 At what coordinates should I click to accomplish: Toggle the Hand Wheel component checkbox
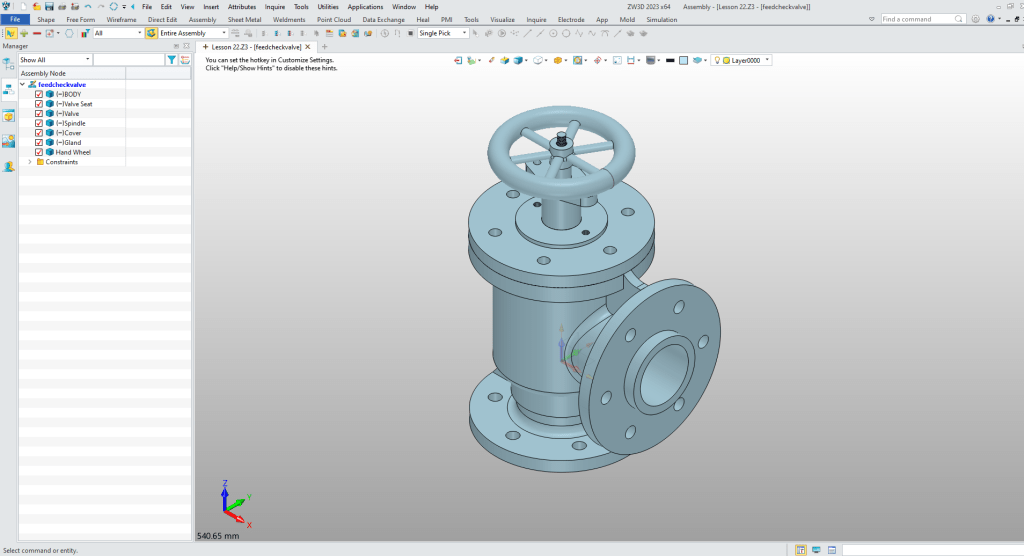coord(39,152)
